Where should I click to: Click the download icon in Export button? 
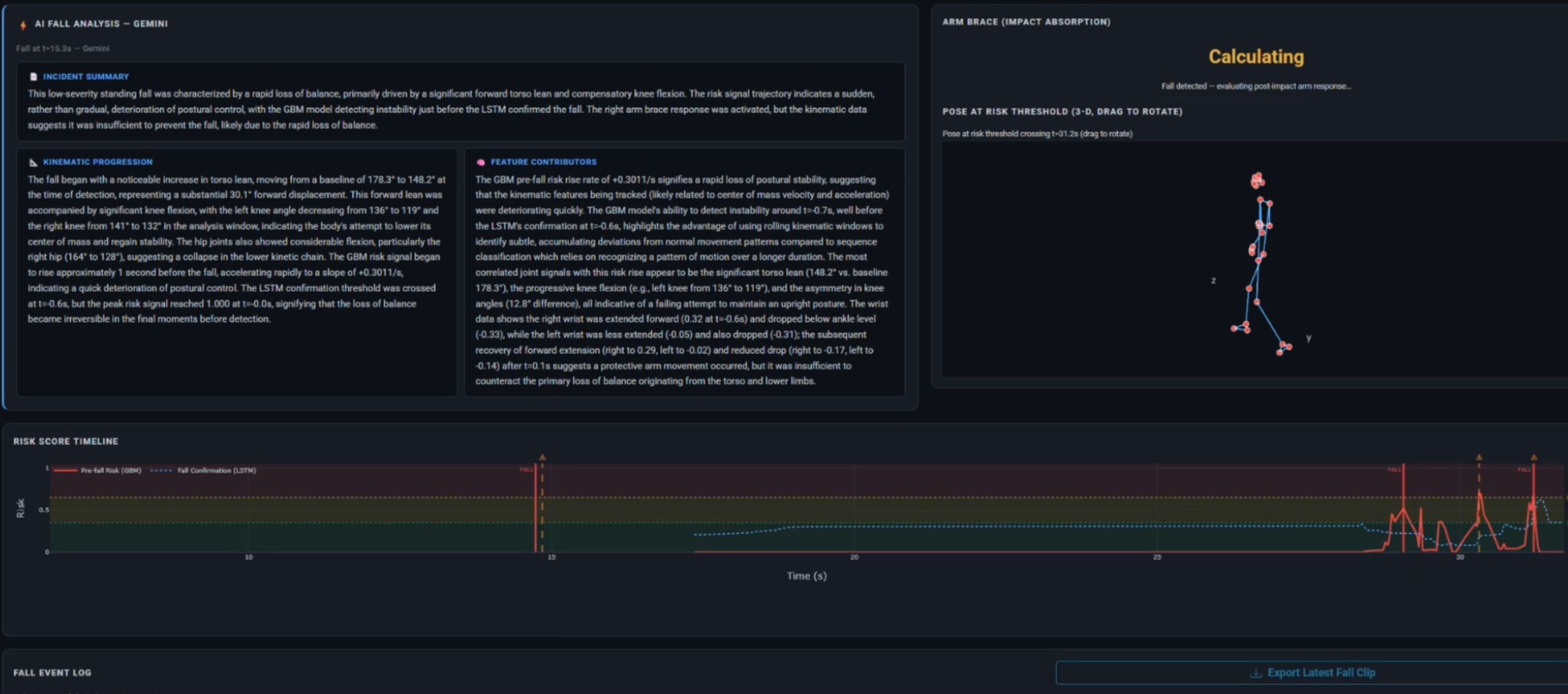(x=1255, y=673)
